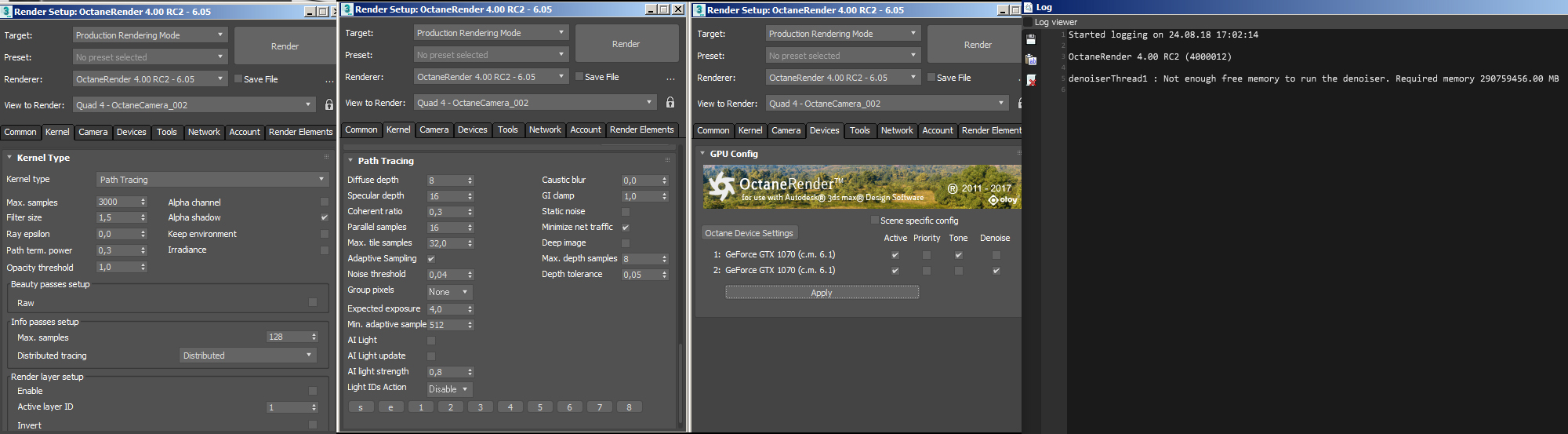Click the Max. samples 3000 spinner arrows

[x=143, y=202]
